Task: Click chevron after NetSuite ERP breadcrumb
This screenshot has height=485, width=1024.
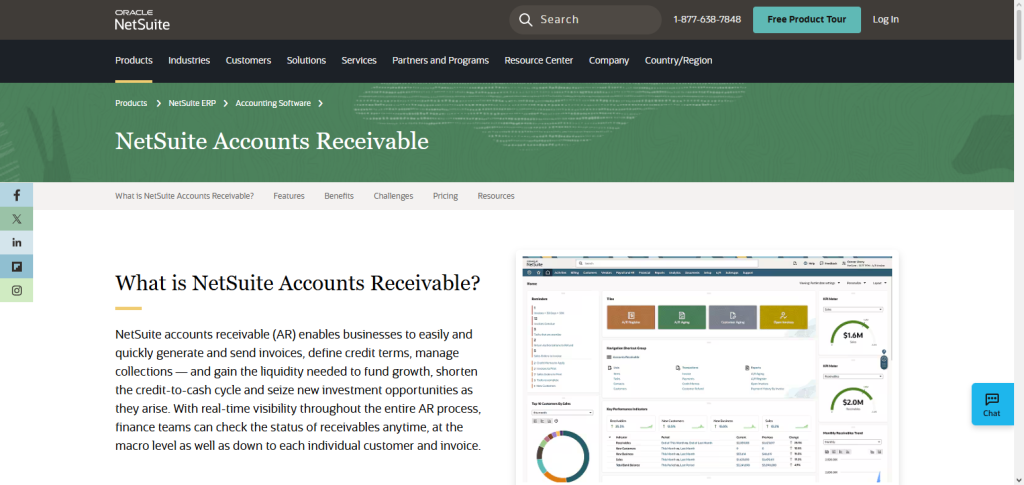Action: pyautogui.click(x=225, y=103)
